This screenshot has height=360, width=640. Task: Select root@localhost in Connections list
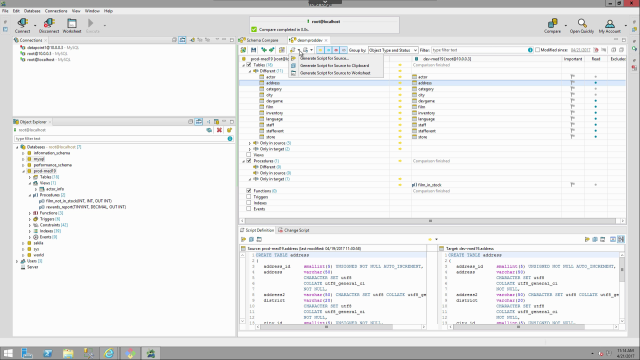tap(40, 60)
